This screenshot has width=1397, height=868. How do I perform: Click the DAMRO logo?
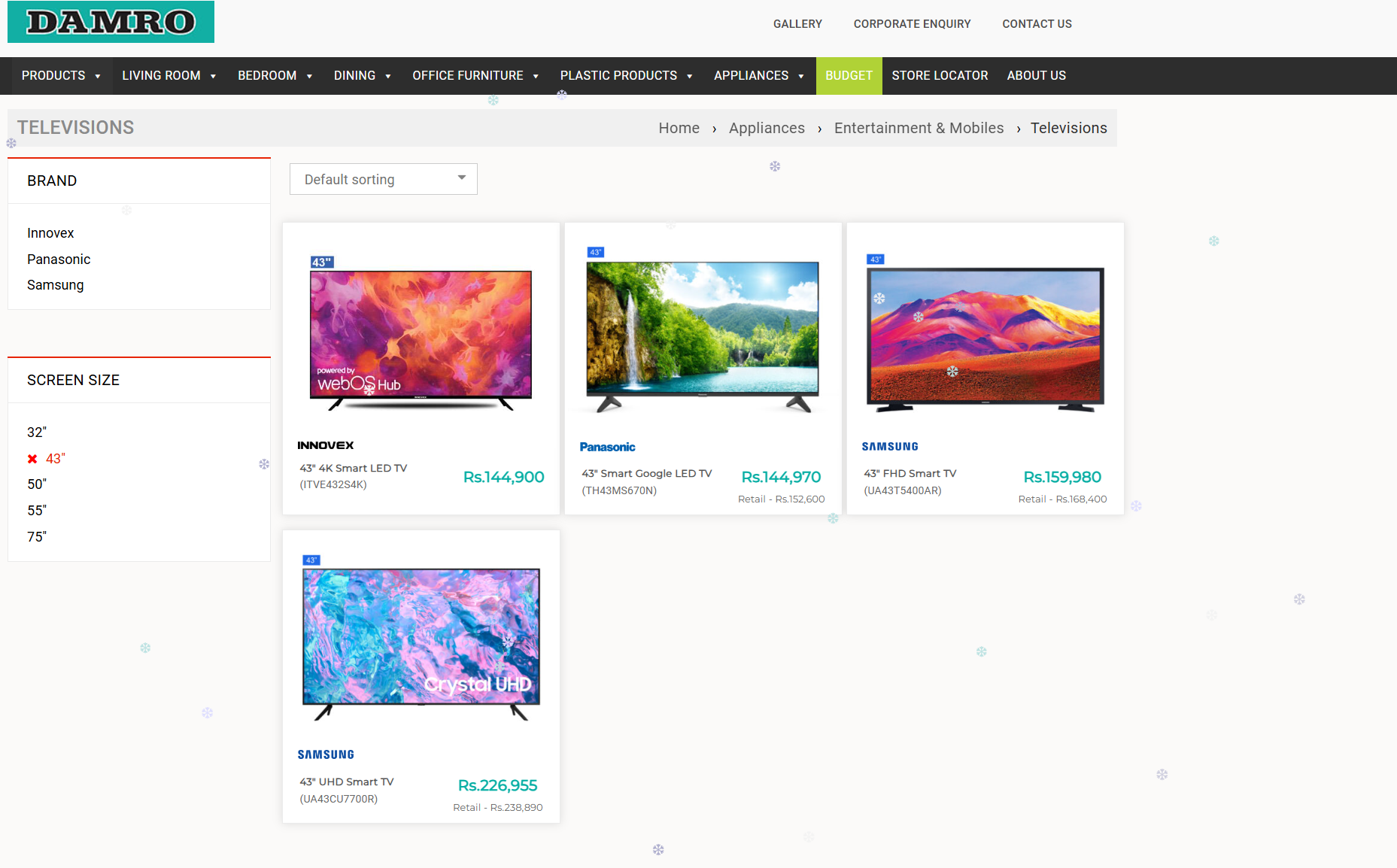click(x=111, y=22)
